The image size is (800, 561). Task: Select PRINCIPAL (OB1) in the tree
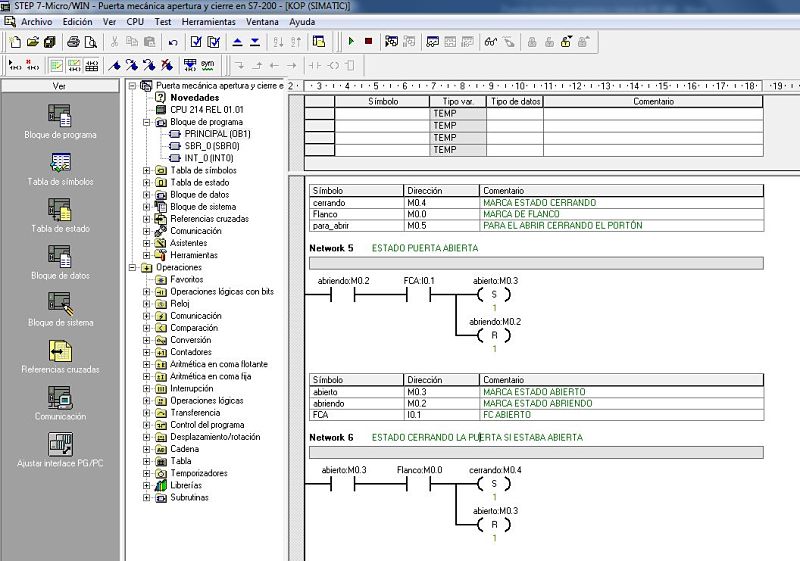[x=217, y=134]
